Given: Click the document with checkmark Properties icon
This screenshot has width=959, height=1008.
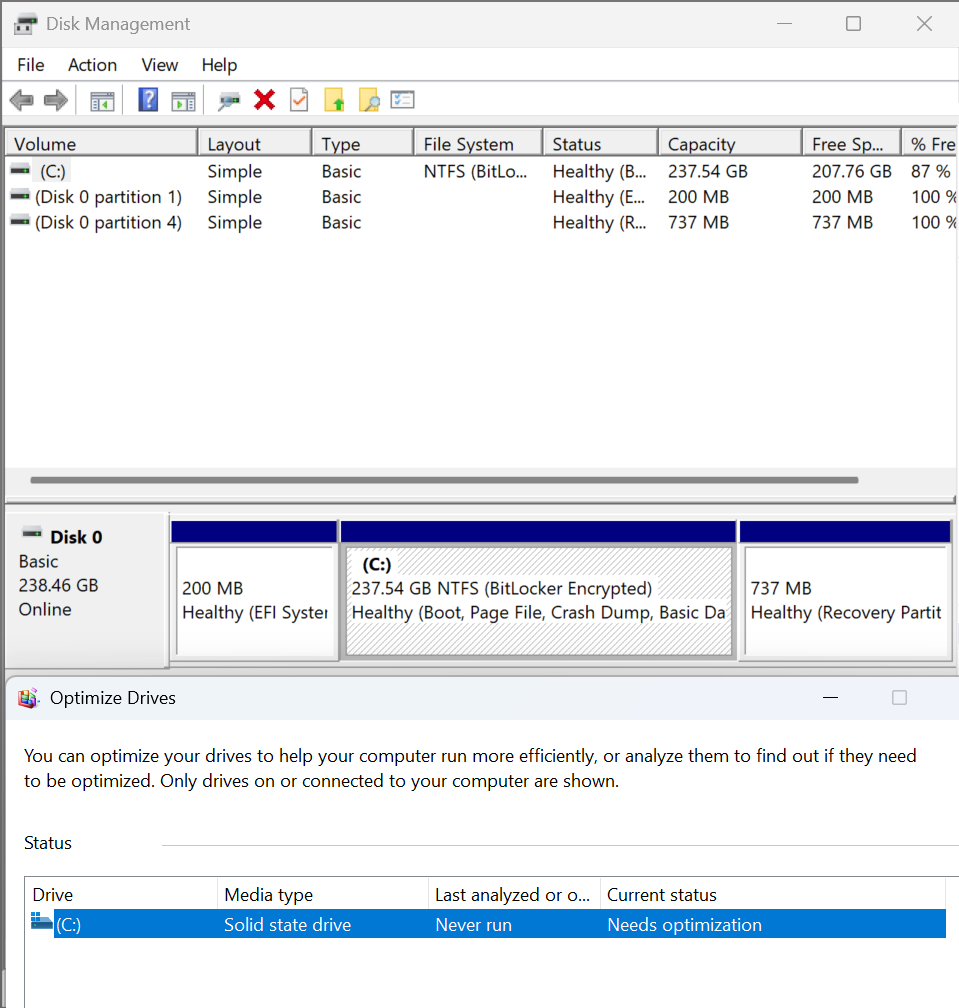Looking at the screenshot, I should click(299, 100).
